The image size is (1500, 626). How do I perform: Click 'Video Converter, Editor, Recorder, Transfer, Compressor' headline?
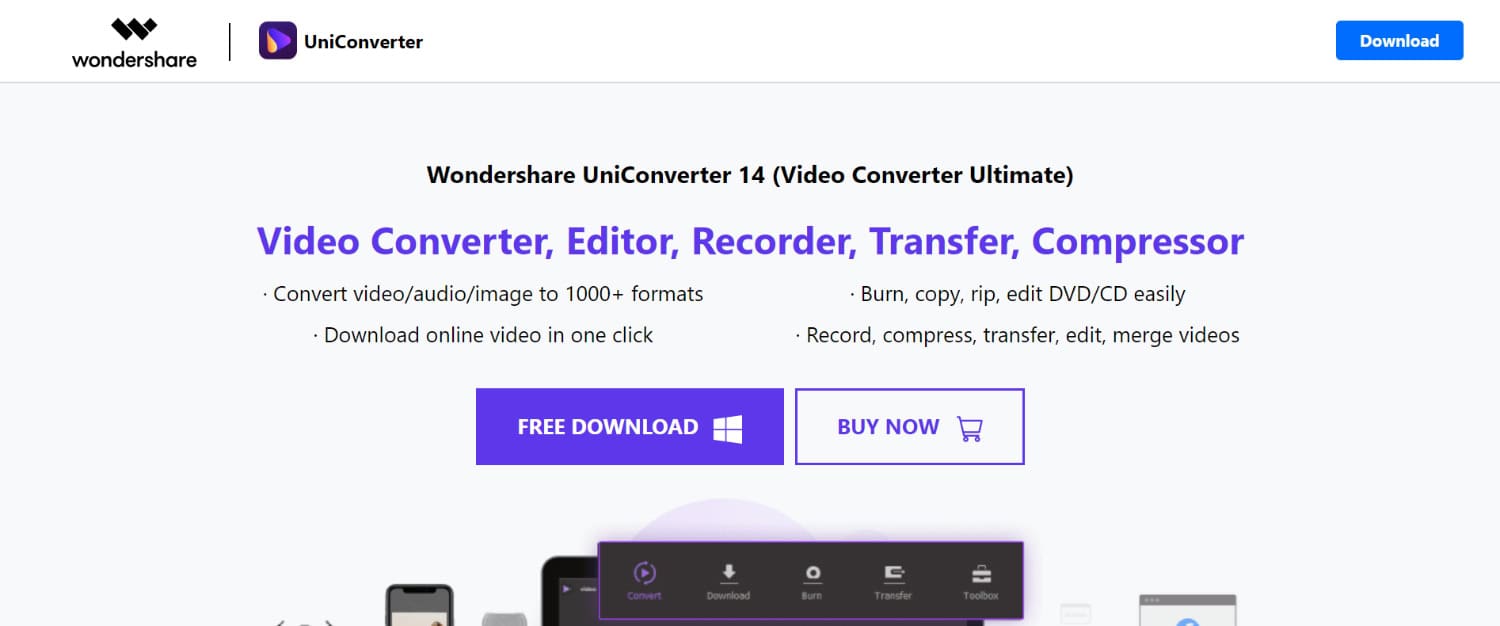point(750,241)
